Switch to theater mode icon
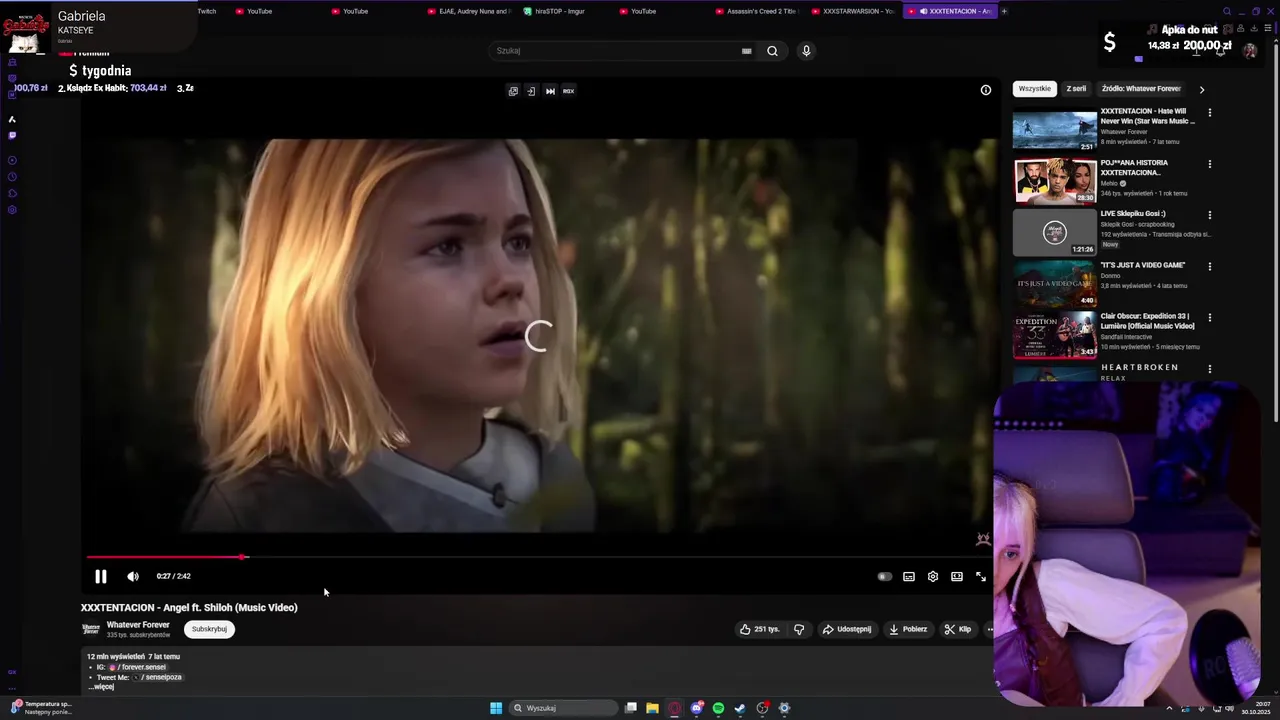This screenshot has width=1280, height=720. pos(957,576)
